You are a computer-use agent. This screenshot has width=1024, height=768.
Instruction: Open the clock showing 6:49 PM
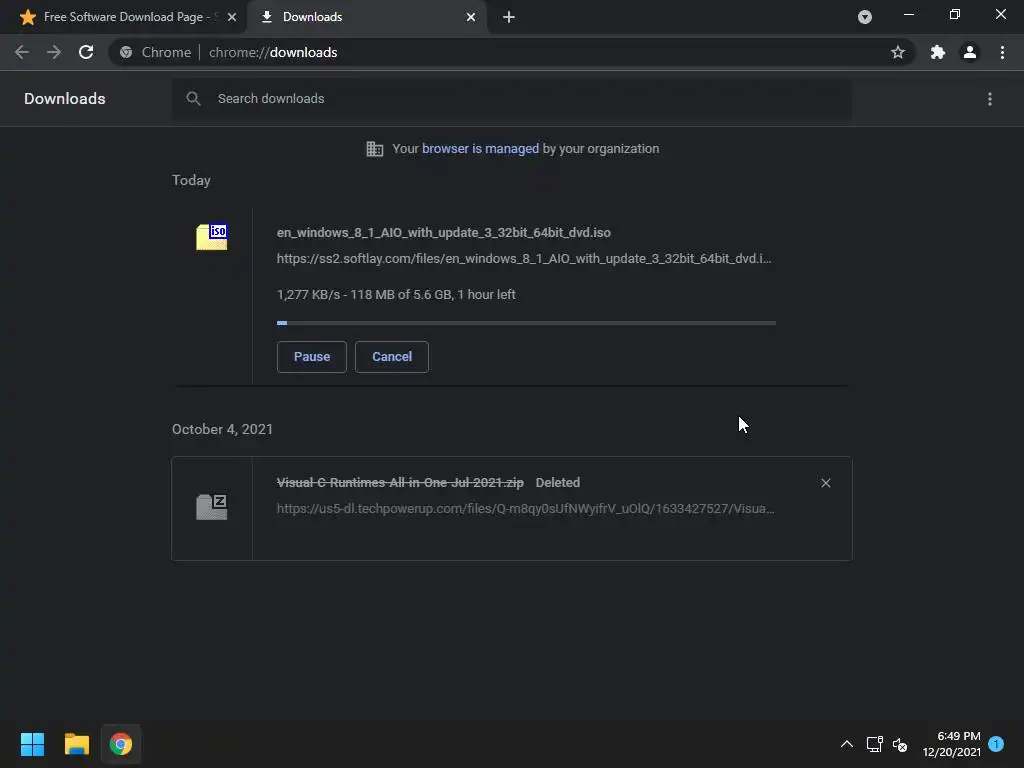[952, 744]
